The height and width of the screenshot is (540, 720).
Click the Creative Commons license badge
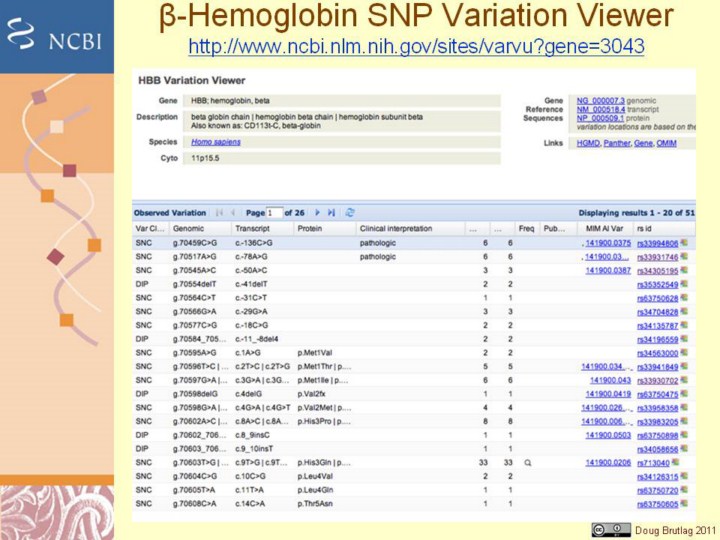pos(609,529)
